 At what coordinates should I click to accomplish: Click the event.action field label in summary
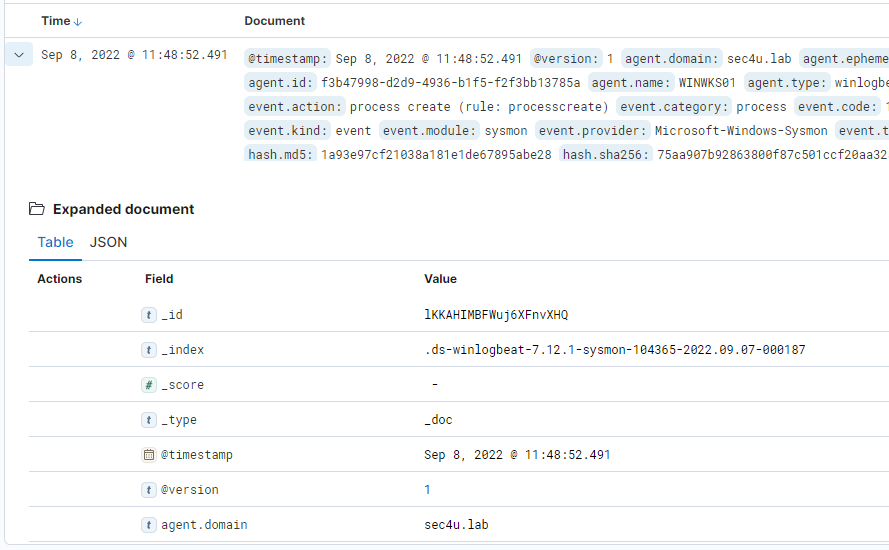click(295, 107)
